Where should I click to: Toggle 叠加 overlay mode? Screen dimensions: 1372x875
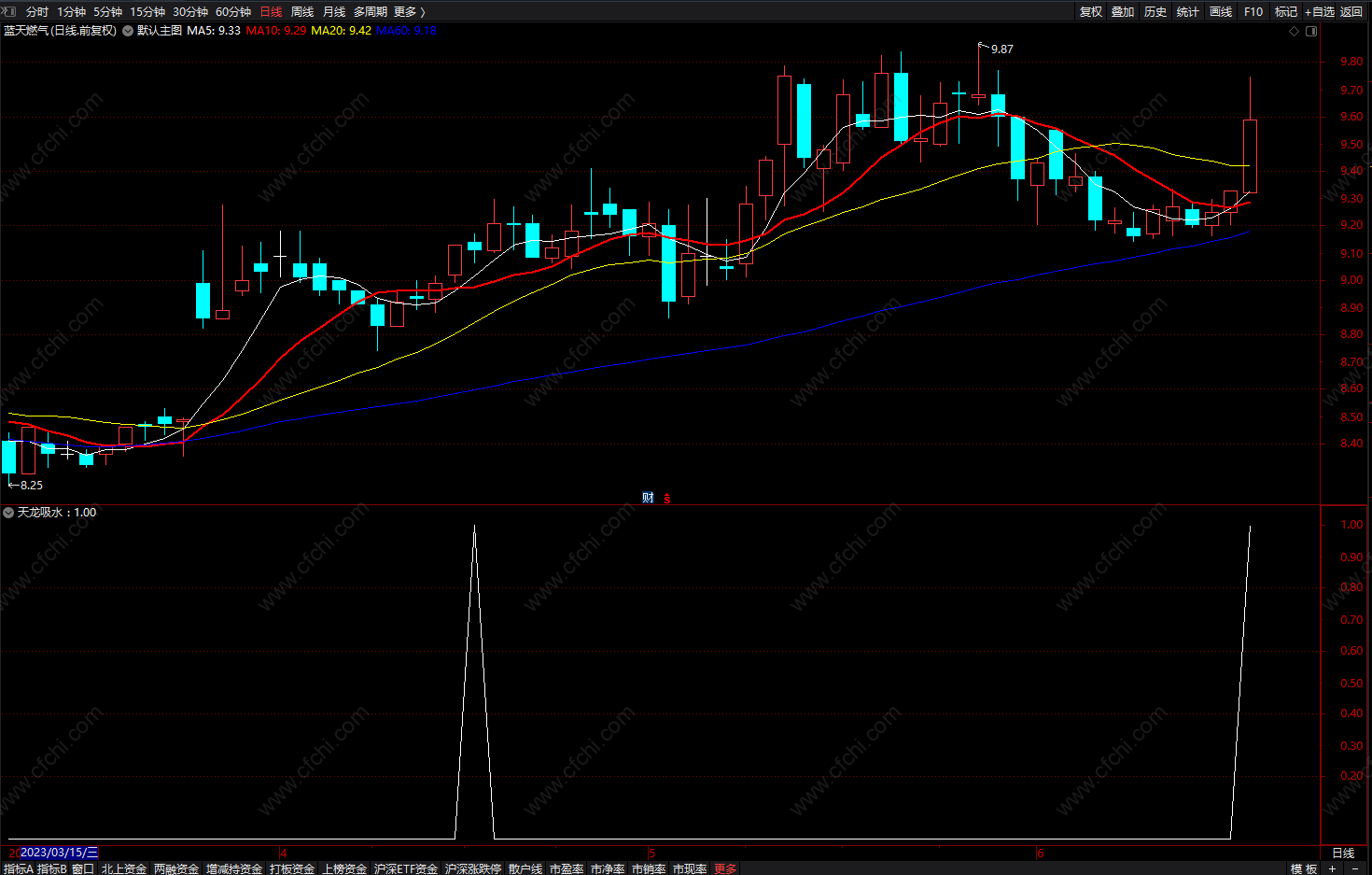[1123, 11]
